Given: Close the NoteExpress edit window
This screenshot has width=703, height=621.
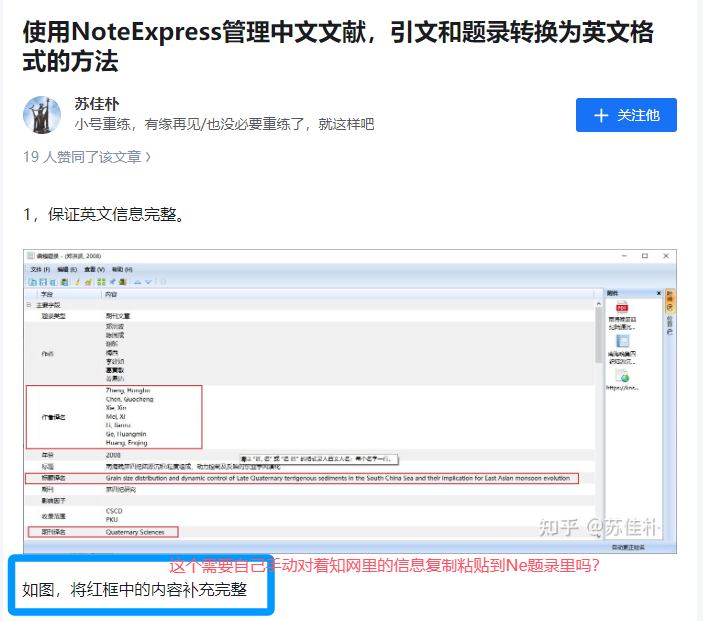Looking at the screenshot, I should coord(666,256).
